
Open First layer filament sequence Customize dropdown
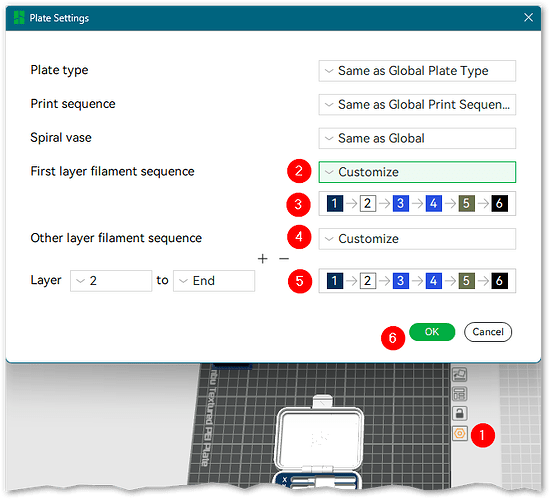(417, 172)
